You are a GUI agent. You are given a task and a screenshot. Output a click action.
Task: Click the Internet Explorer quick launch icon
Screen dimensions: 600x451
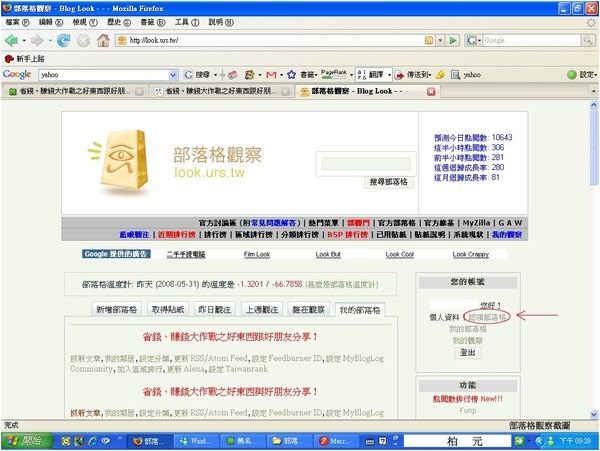[x=93, y=441]
